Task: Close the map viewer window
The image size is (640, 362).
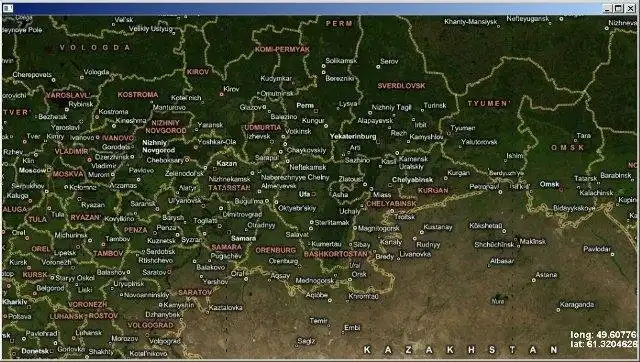Action: 630,9
